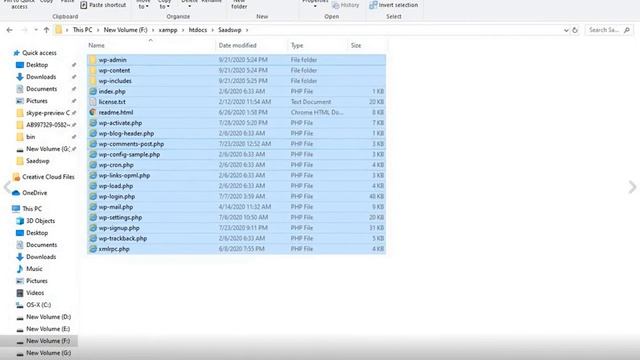Click Saadswp in the breadcrumb path

click(x=229, y=30)
